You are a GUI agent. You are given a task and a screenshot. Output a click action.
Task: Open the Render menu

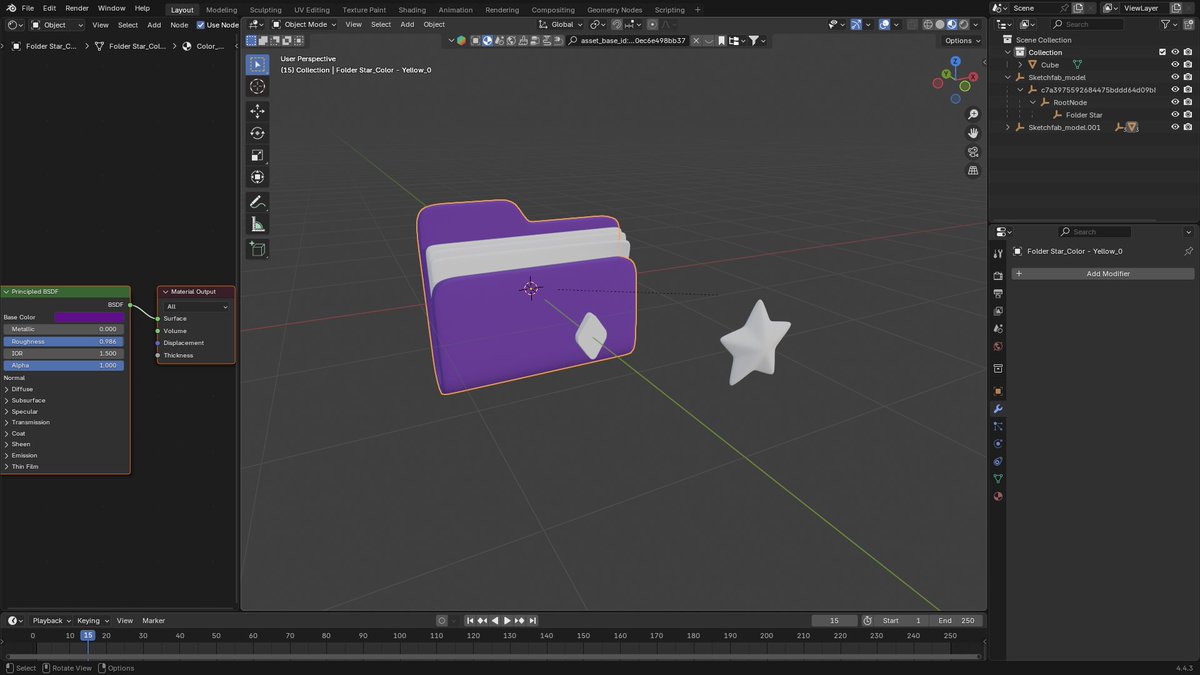77,8
